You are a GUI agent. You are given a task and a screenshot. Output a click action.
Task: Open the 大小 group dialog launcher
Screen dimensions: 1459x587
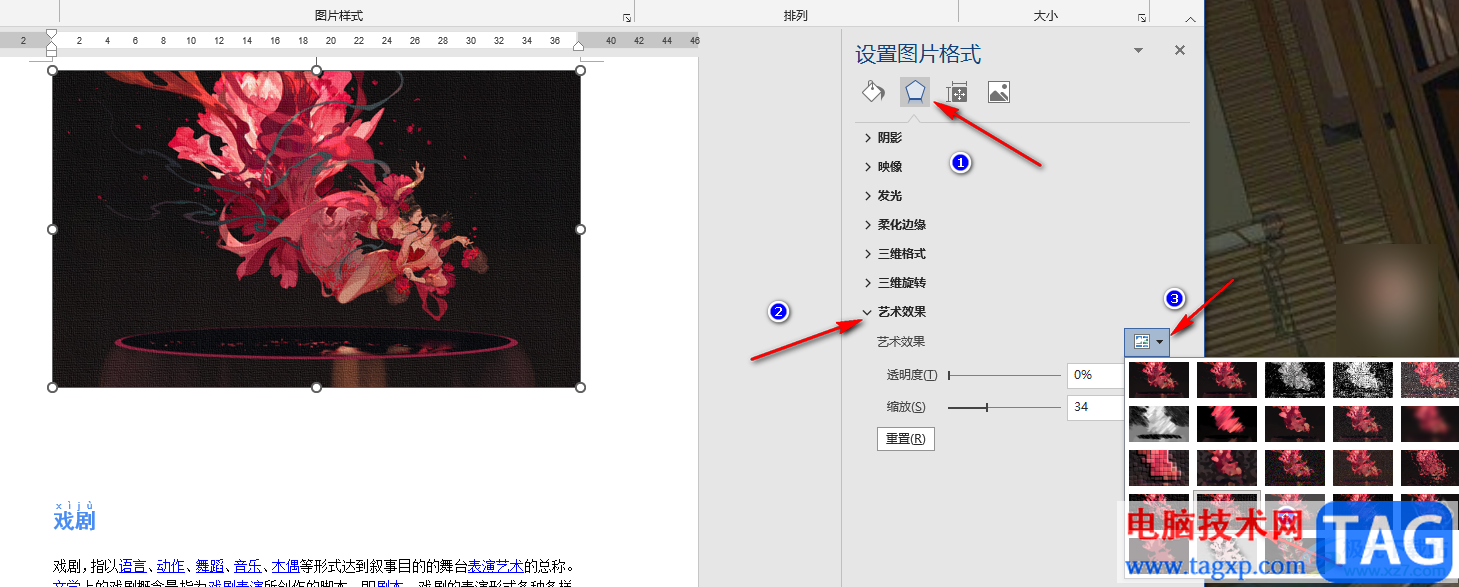tap(1141, 17)
